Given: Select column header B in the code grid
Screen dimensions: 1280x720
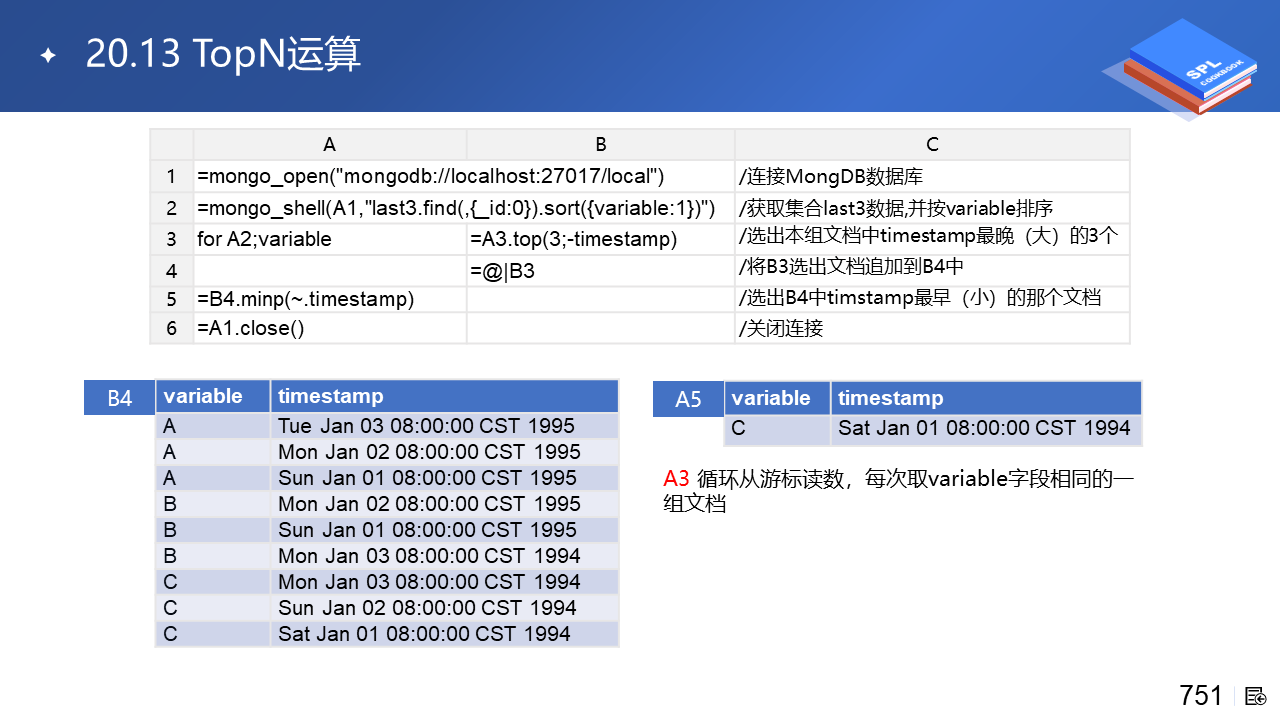Looking at the screenshot, I should click(601, 145).
